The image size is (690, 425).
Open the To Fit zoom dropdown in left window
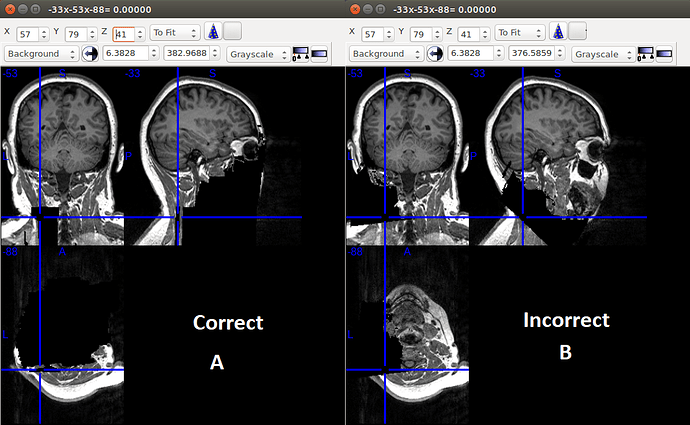tap(175, 33)
